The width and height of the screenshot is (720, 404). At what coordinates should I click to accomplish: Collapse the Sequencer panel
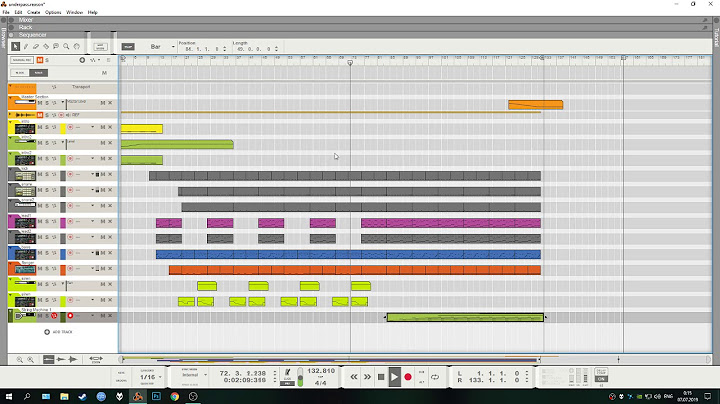tap(11, 35)
